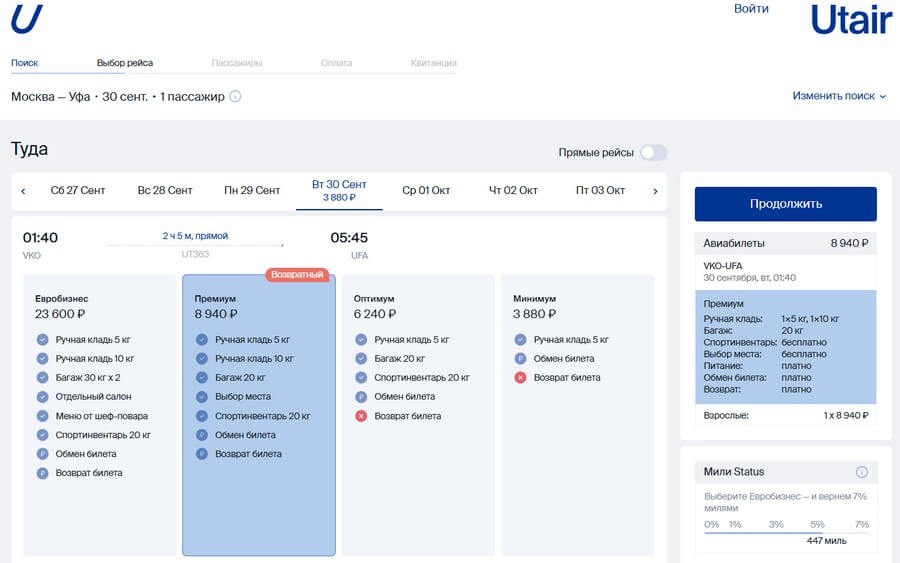Click info icon in Мили Status panel

pos(862,472)
